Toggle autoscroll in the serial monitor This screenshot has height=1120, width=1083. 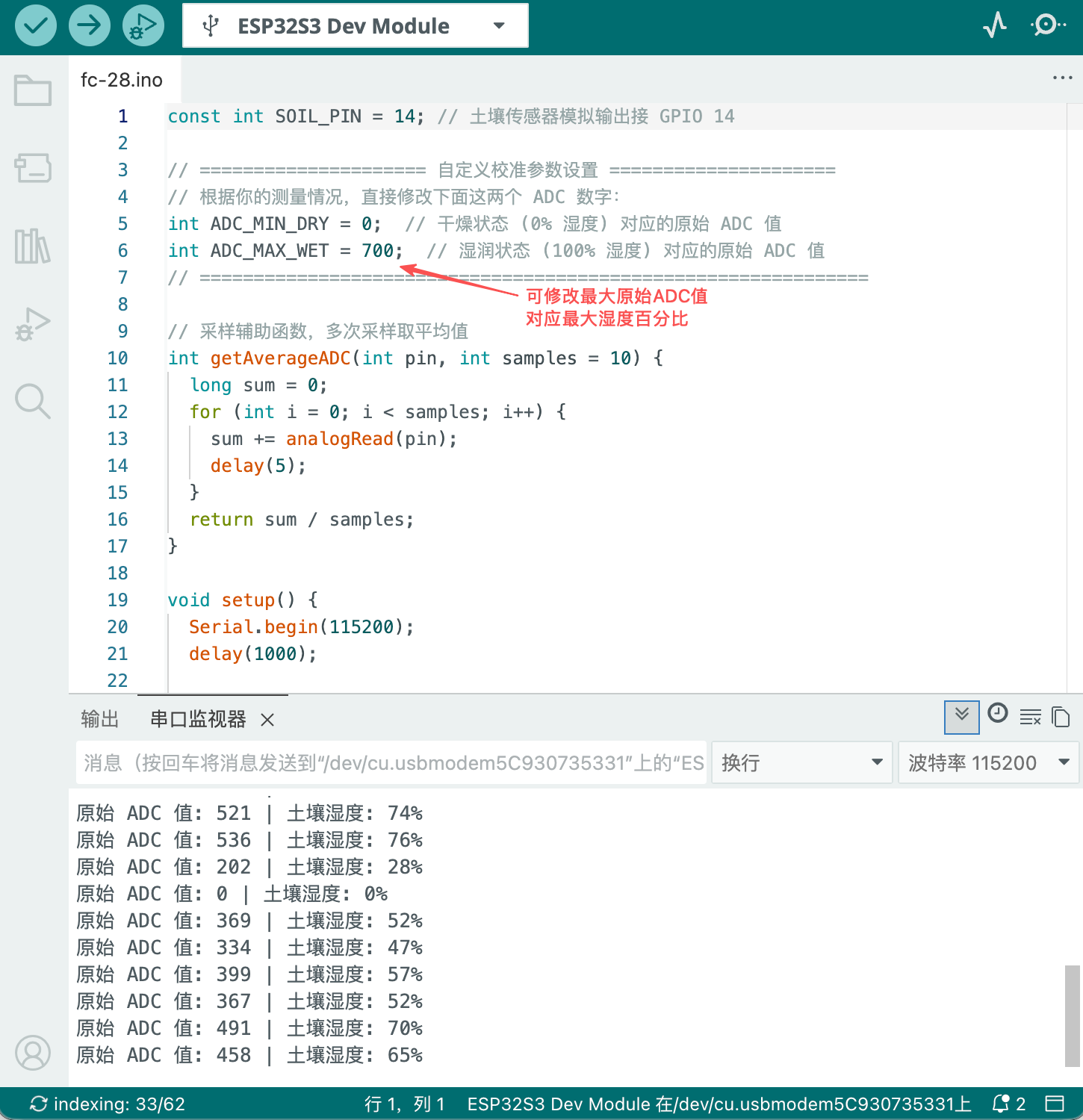[x=962, y=717]
